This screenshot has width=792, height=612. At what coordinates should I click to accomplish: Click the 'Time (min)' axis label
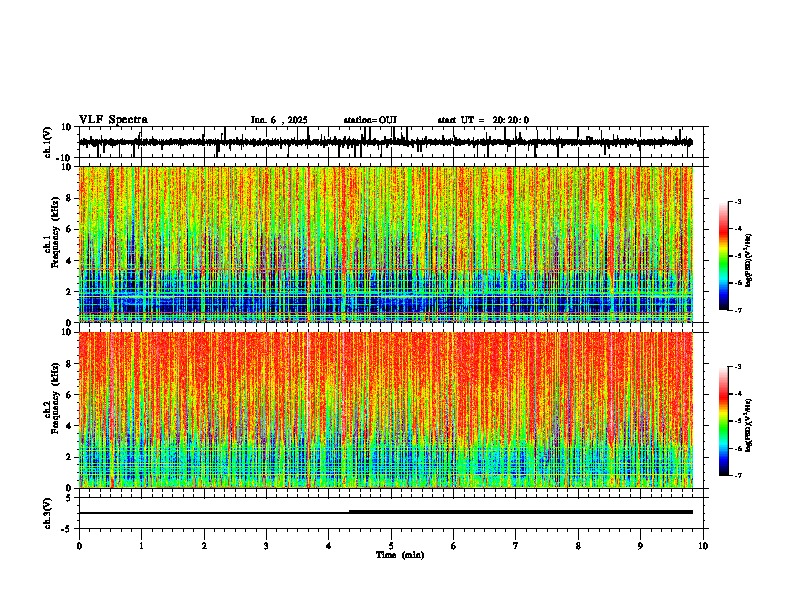[x=400, y=555]
